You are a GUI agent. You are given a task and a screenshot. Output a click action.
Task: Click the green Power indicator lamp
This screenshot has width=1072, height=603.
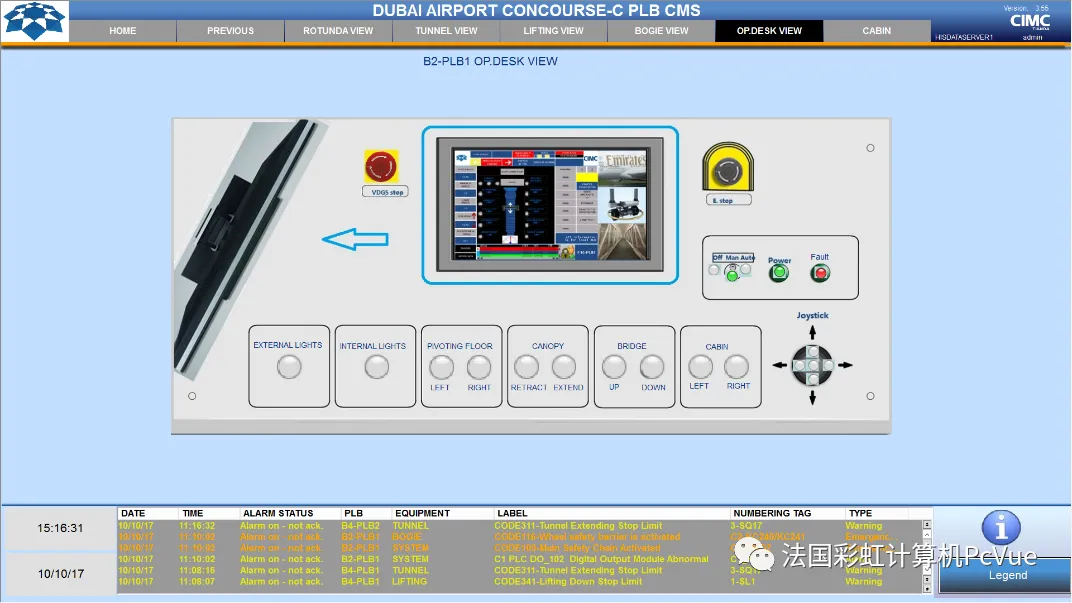pyautogui.click(x=779, y=273)
